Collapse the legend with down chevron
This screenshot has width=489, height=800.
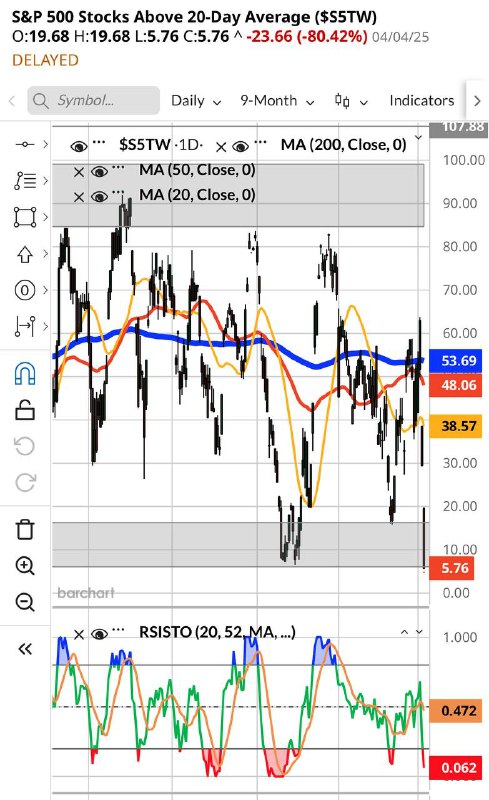coord(419,138)
